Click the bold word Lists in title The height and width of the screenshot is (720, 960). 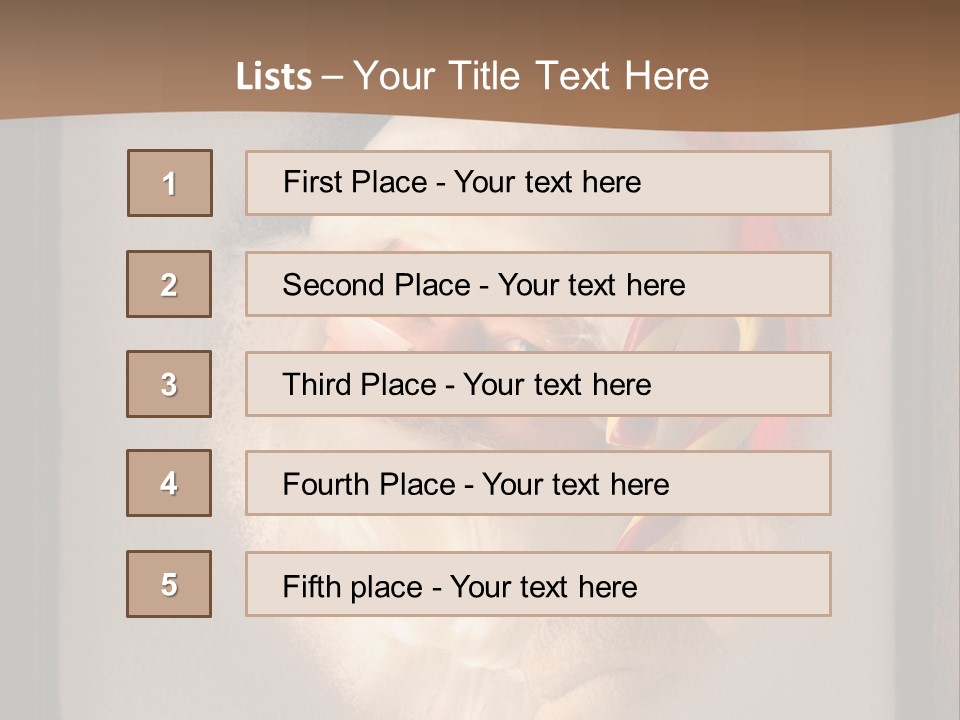(273, 77)
